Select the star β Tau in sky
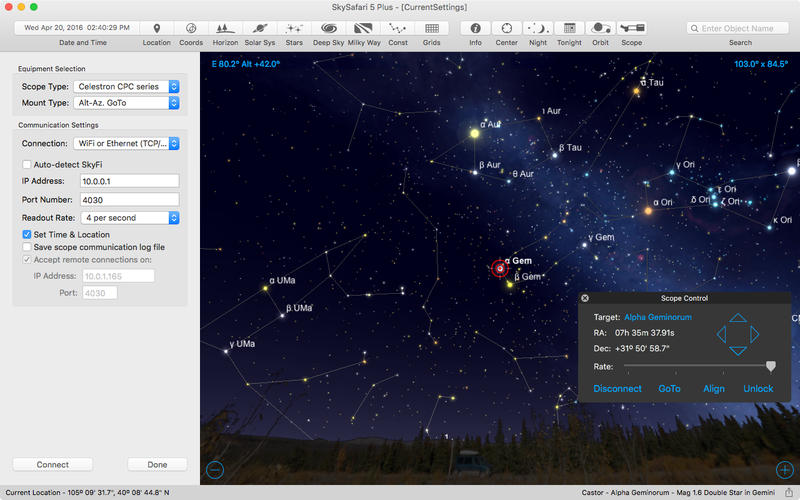 coord(555,155)
